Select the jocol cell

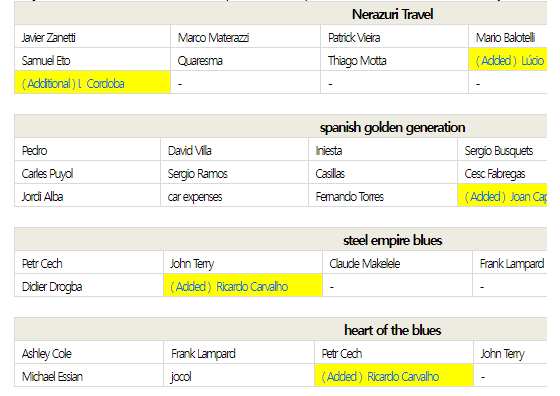239,376
